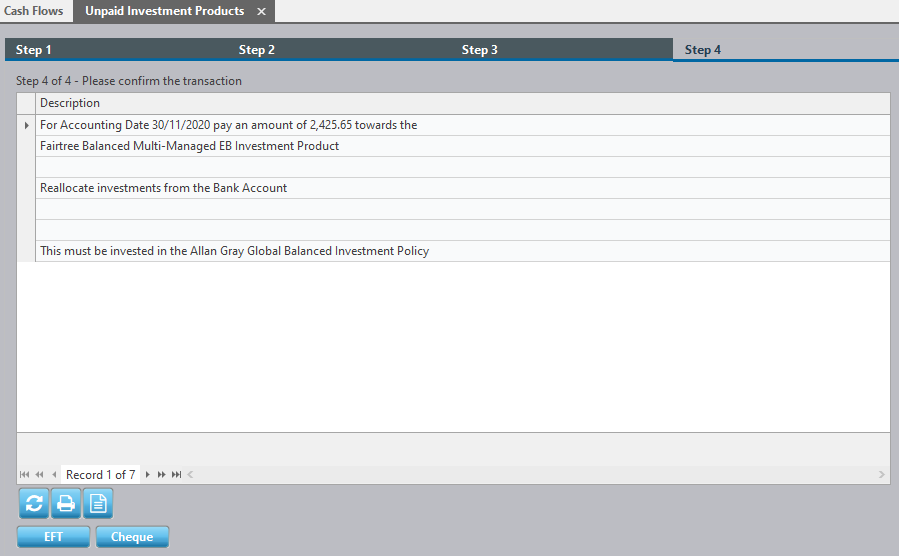Select row 'Fairtree Balanced Multi-Managed EB Investment Product'
Screen dimensions: 899x556
(x=462, y=146)
